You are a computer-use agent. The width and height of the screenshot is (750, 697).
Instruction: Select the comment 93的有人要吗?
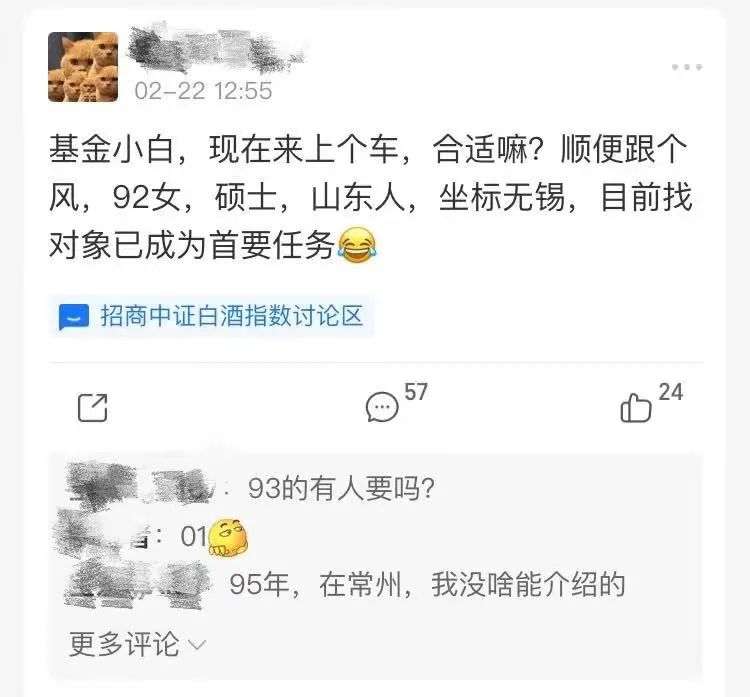[x=341, y=488]
